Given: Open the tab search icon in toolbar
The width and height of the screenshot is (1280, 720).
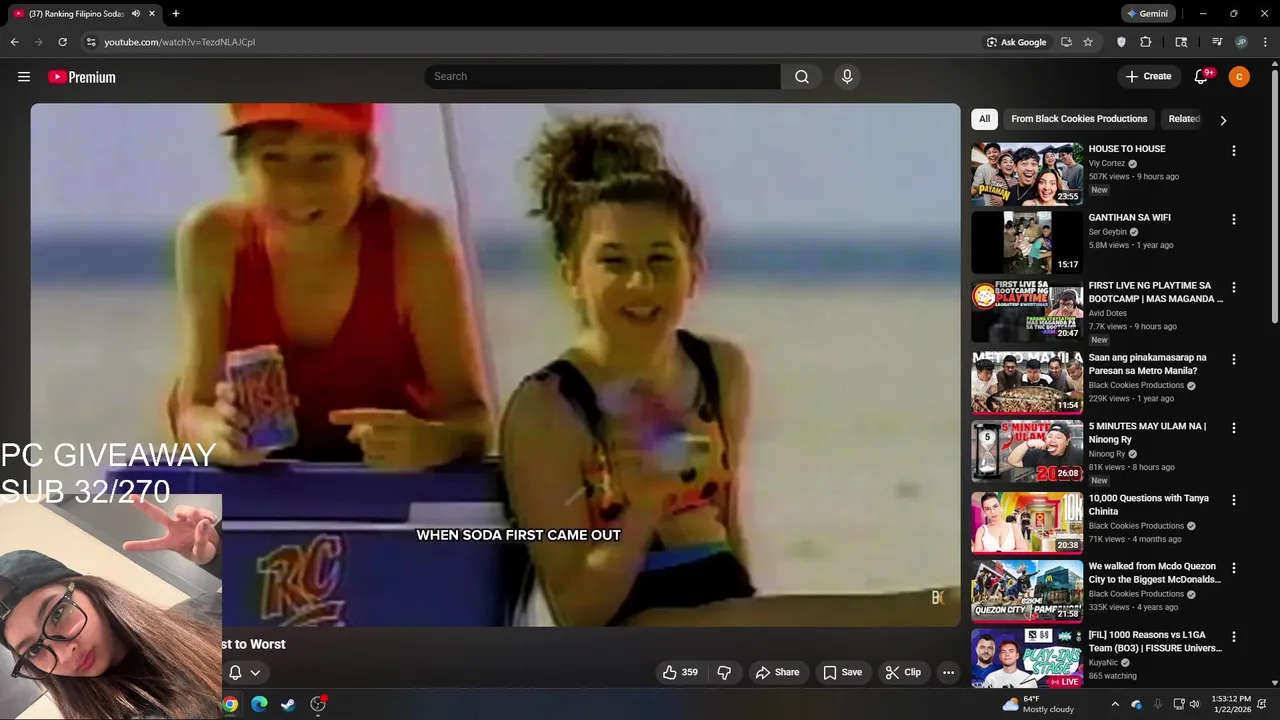Looking at the screenshot, I should (1181, 42).
